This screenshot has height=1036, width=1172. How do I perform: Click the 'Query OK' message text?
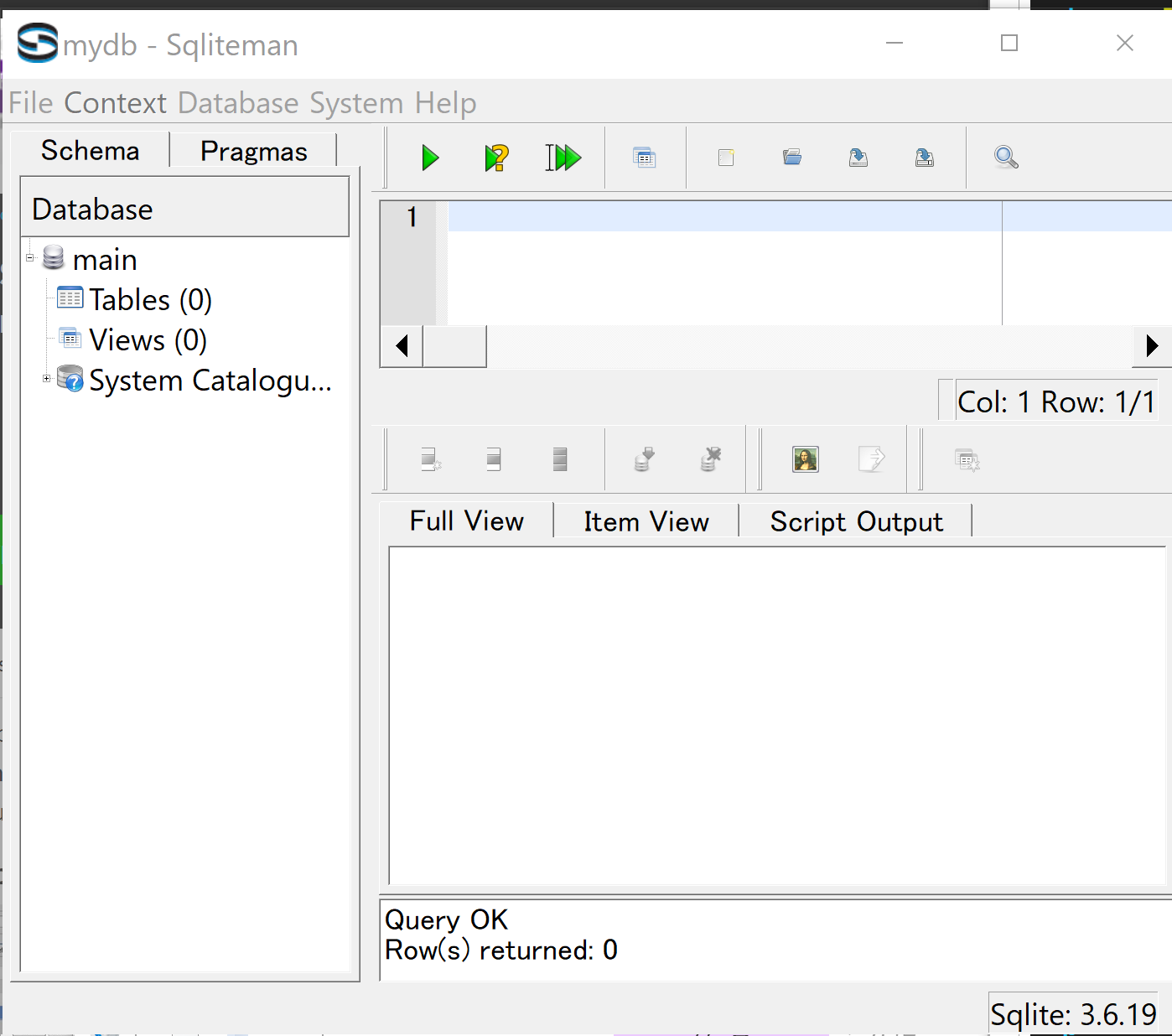coord(446,919)
